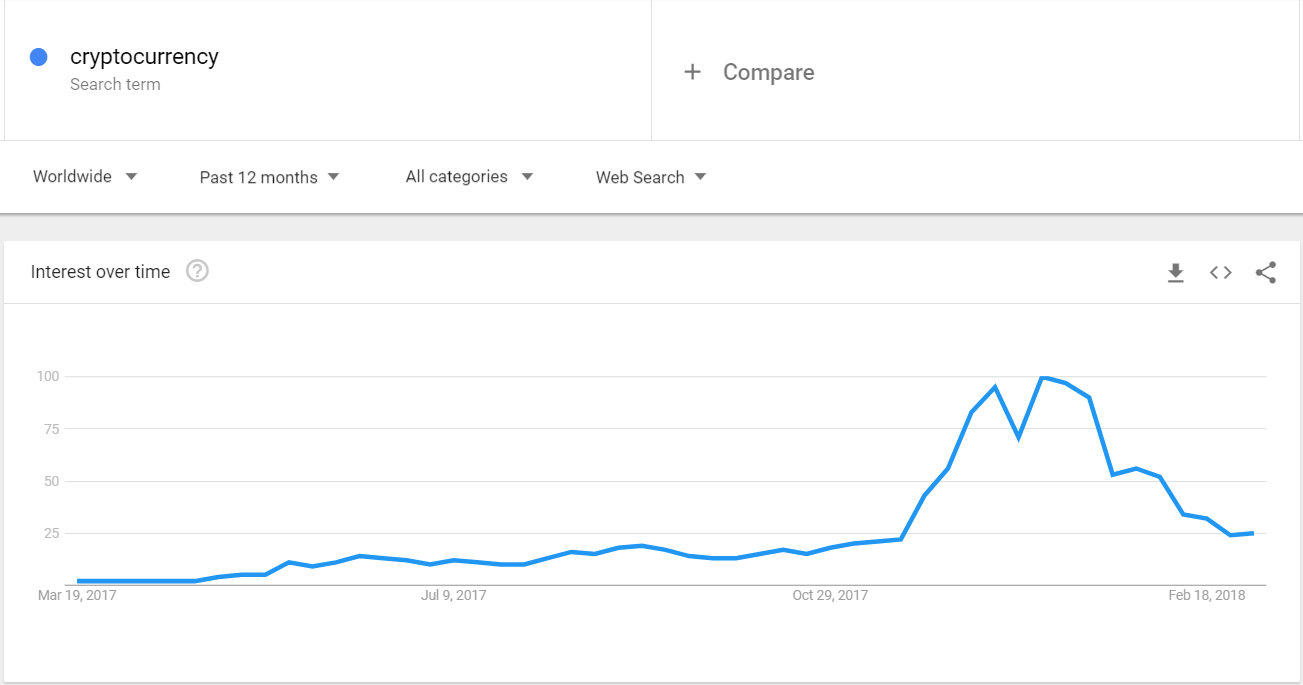Click the Feb 18, 2018 axis label
1303x685 pixels.
[1206, 595]
